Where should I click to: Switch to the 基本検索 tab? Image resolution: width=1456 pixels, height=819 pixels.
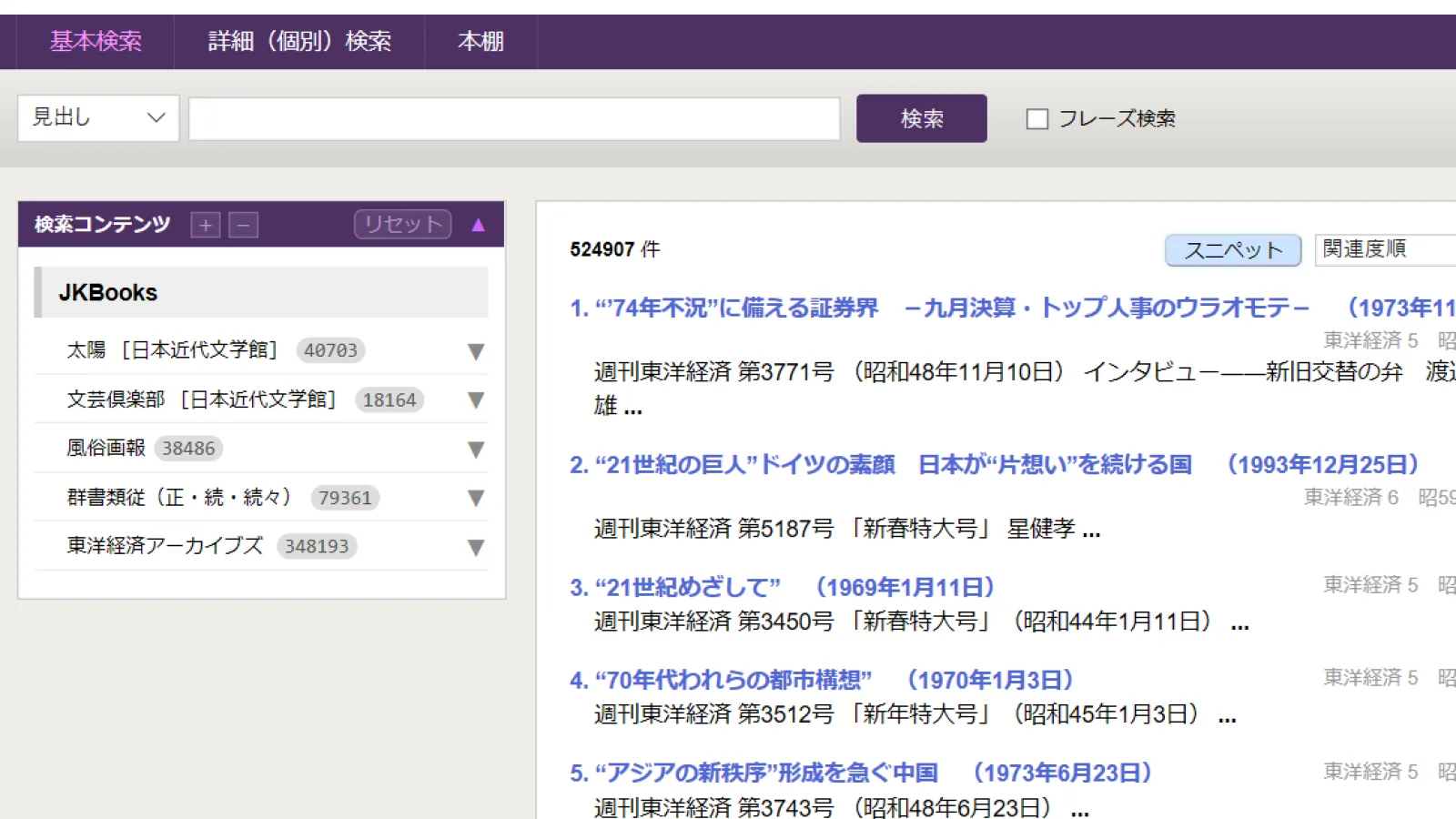pyautogui.click(x=96, y=41)
